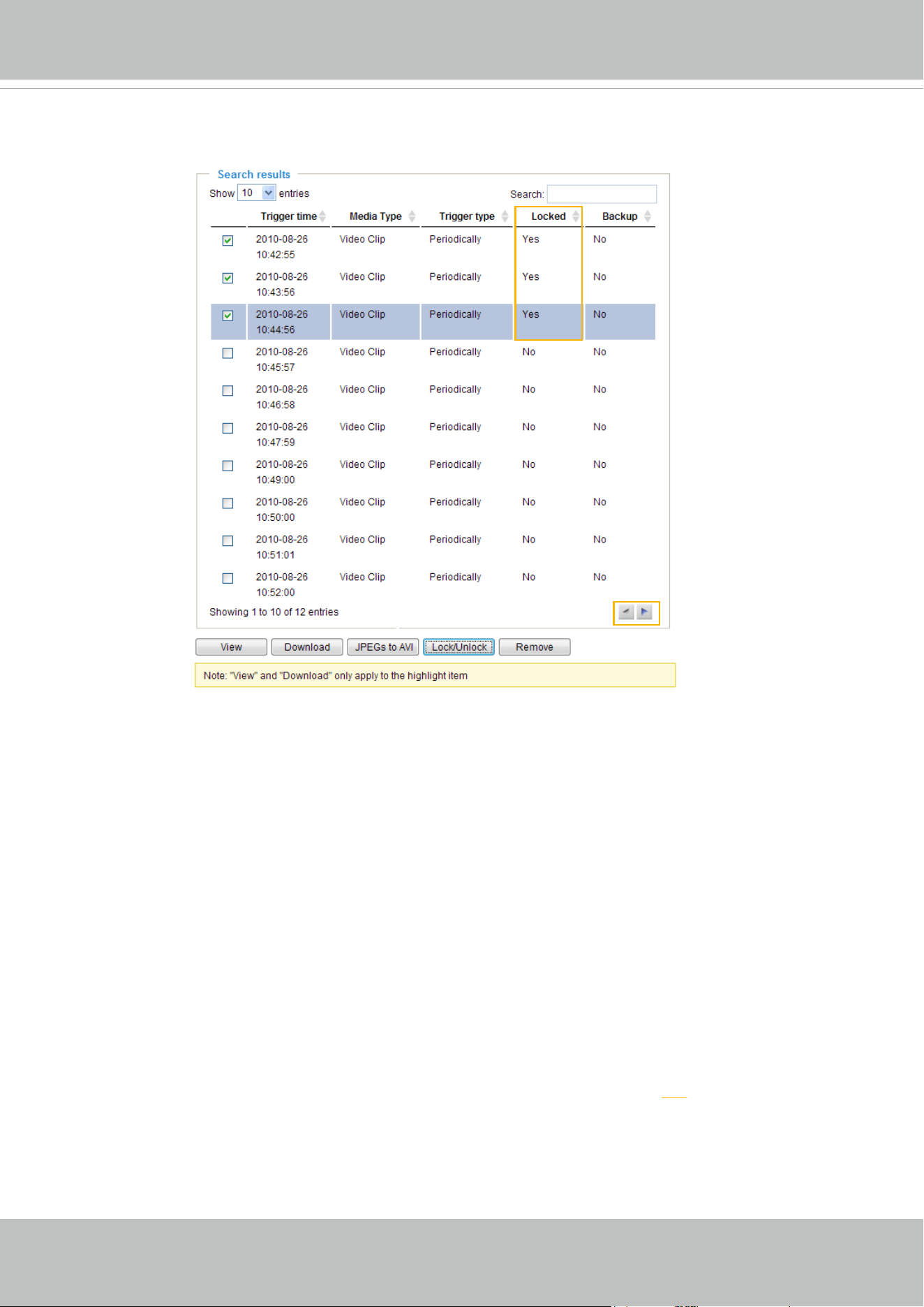Click Video Clip in the 10:45:57 row

tap(362, 352)
